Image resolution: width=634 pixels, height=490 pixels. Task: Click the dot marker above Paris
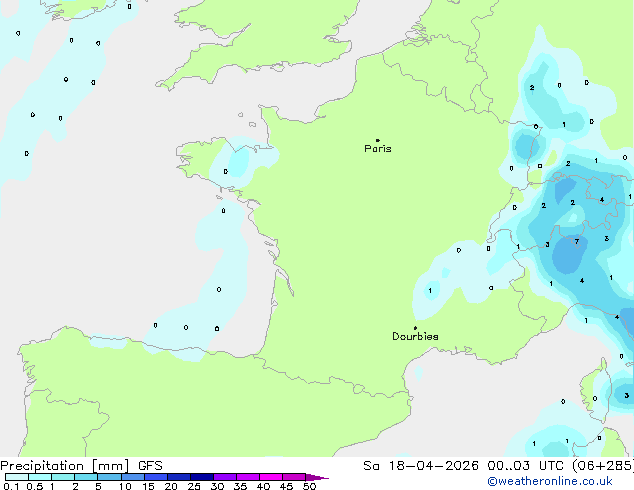[378, 140]
